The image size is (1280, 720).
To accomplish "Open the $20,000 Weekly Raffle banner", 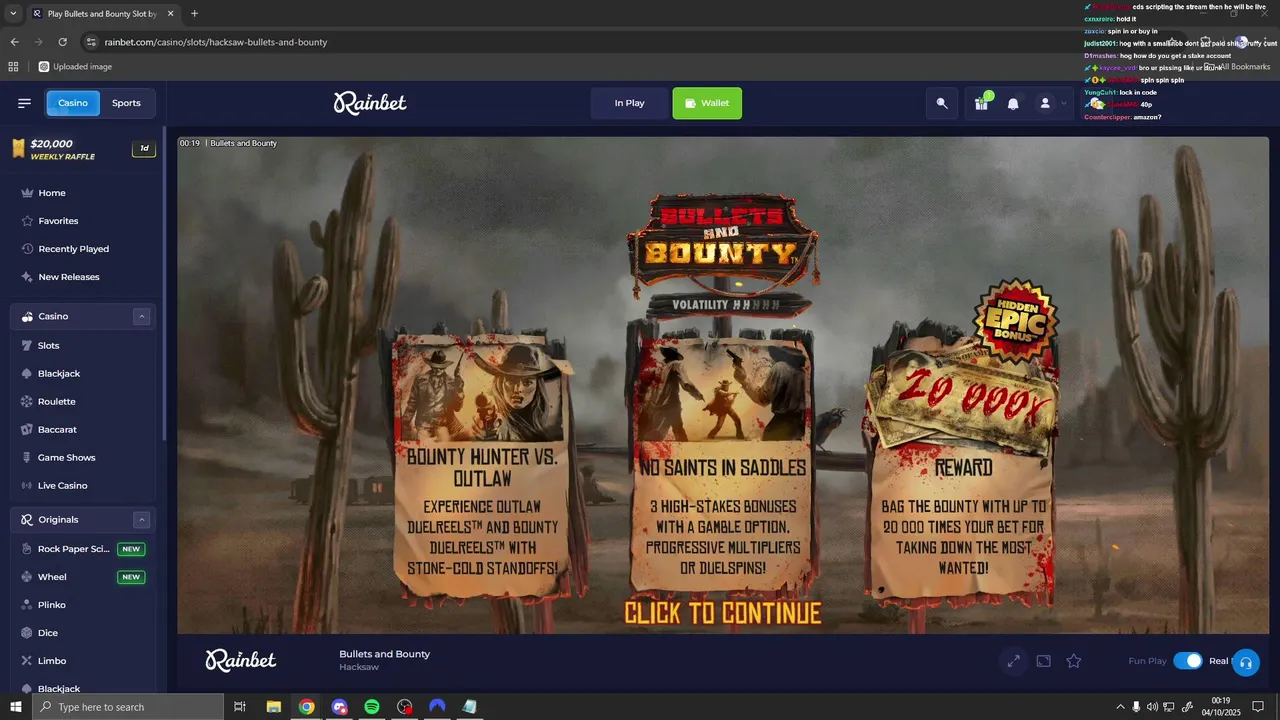I will [82, 149].
